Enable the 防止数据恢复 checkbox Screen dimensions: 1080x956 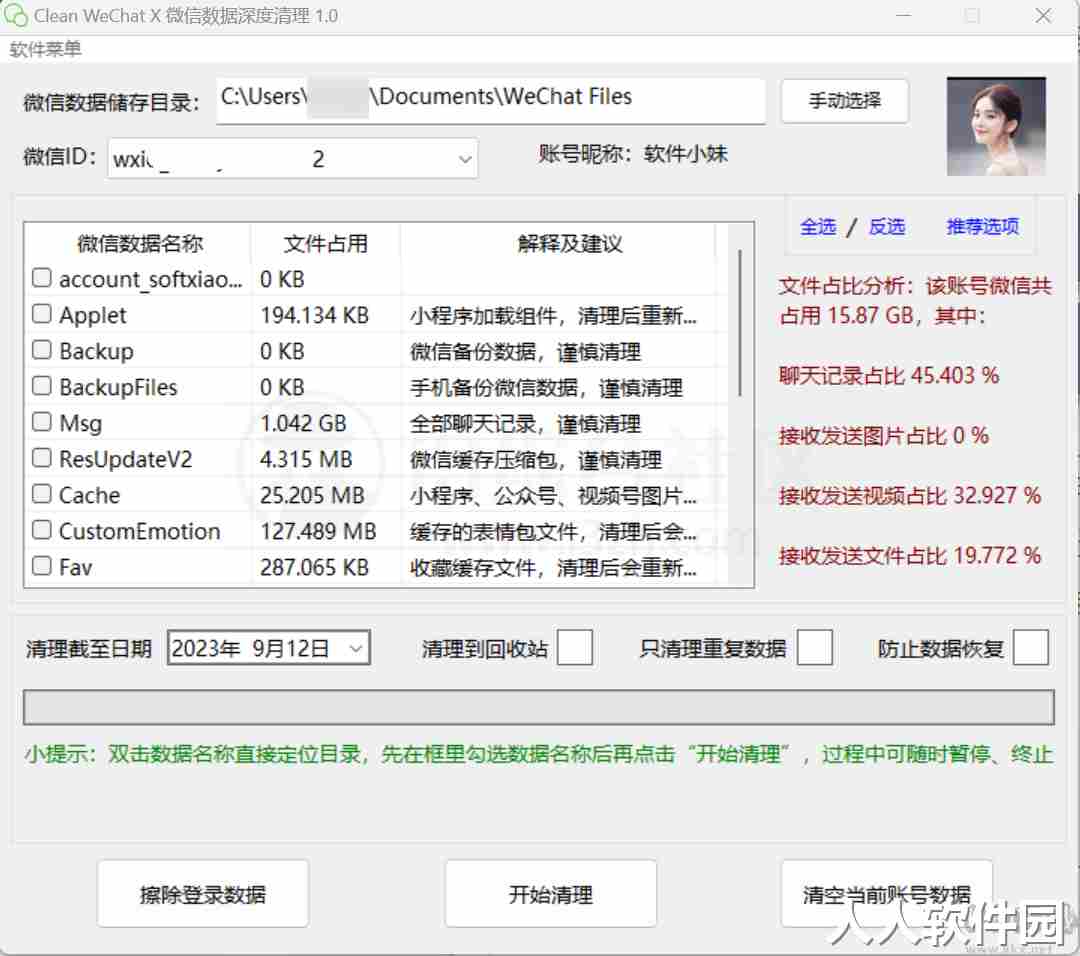pos(1030,647)
